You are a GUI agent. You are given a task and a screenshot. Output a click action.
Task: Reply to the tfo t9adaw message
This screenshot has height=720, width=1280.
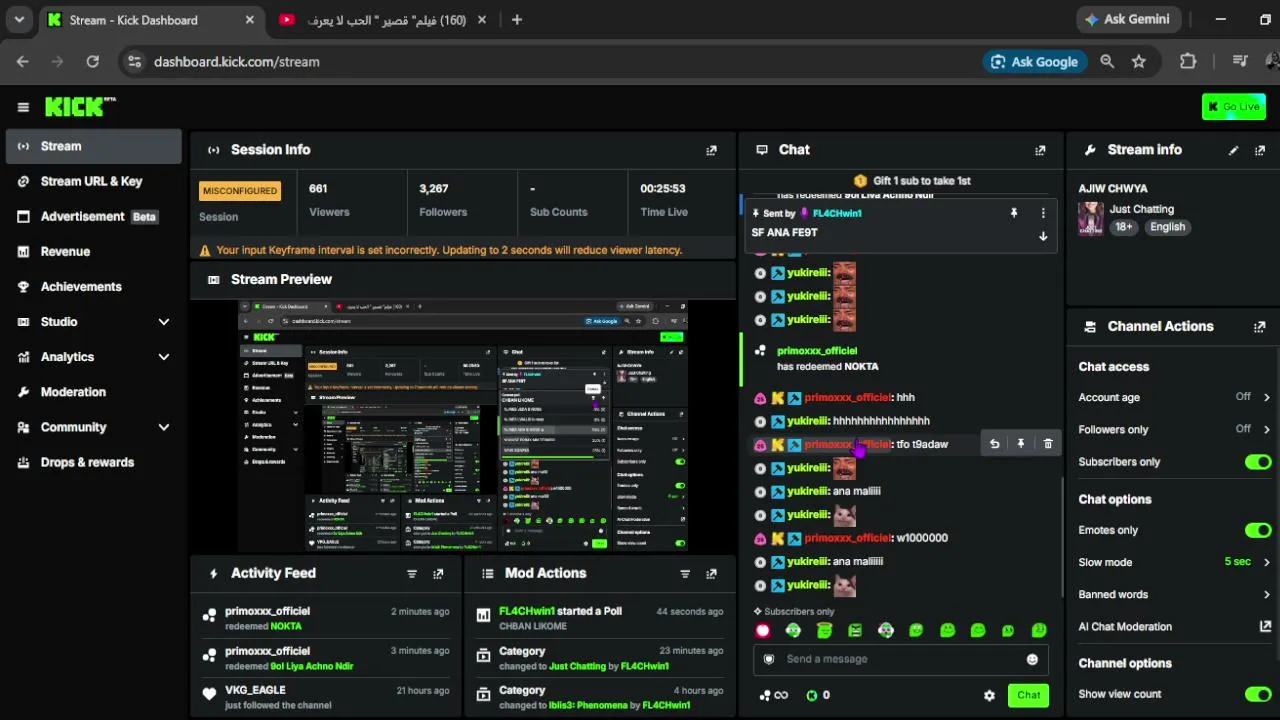click(x=994, y=444)
